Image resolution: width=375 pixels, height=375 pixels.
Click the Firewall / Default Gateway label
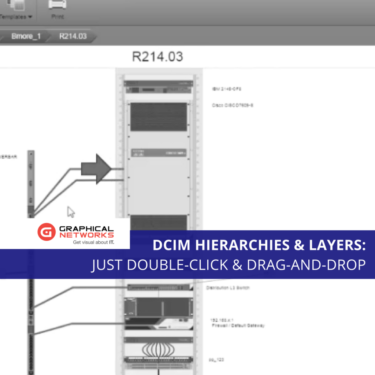[238, 325]
